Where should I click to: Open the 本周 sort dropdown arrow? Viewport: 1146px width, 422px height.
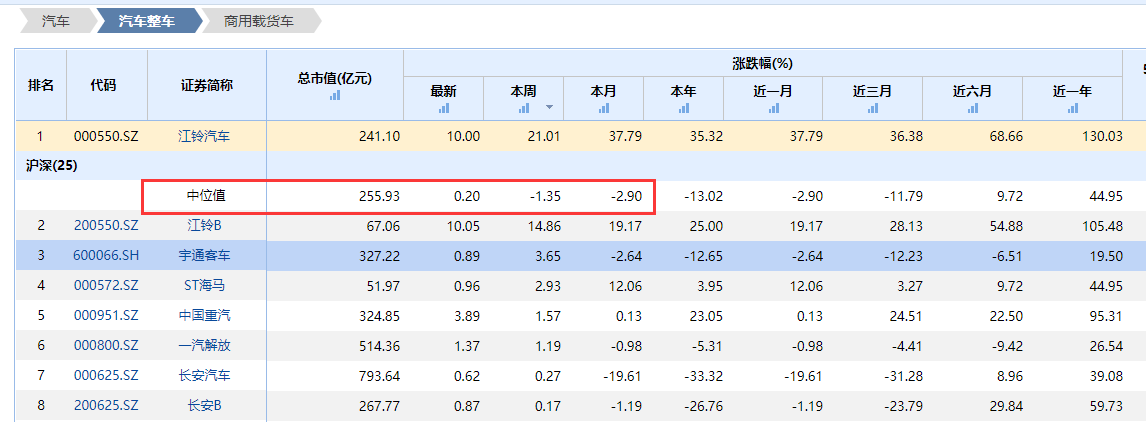coord(549,108)
